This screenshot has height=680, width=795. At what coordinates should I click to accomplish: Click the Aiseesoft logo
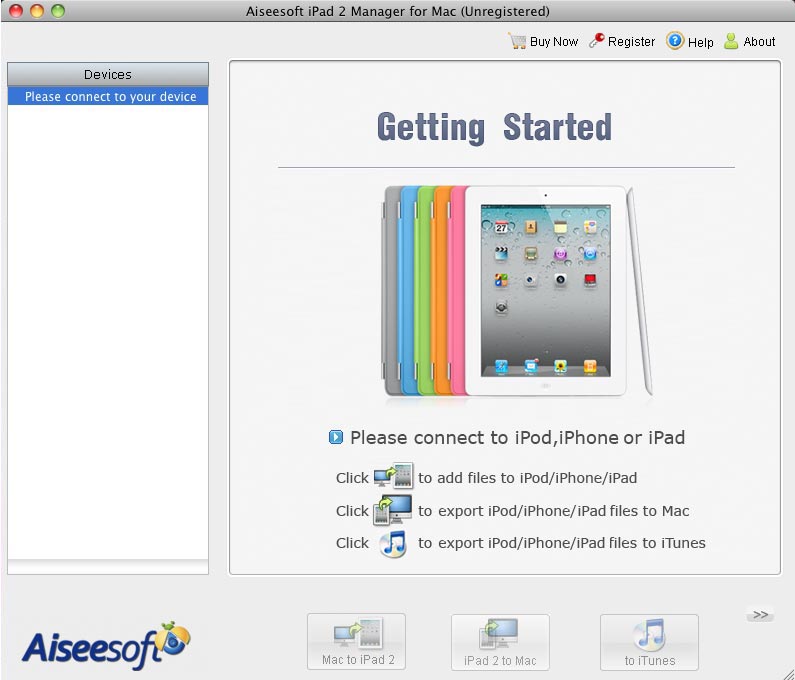(x=105, y=645)
